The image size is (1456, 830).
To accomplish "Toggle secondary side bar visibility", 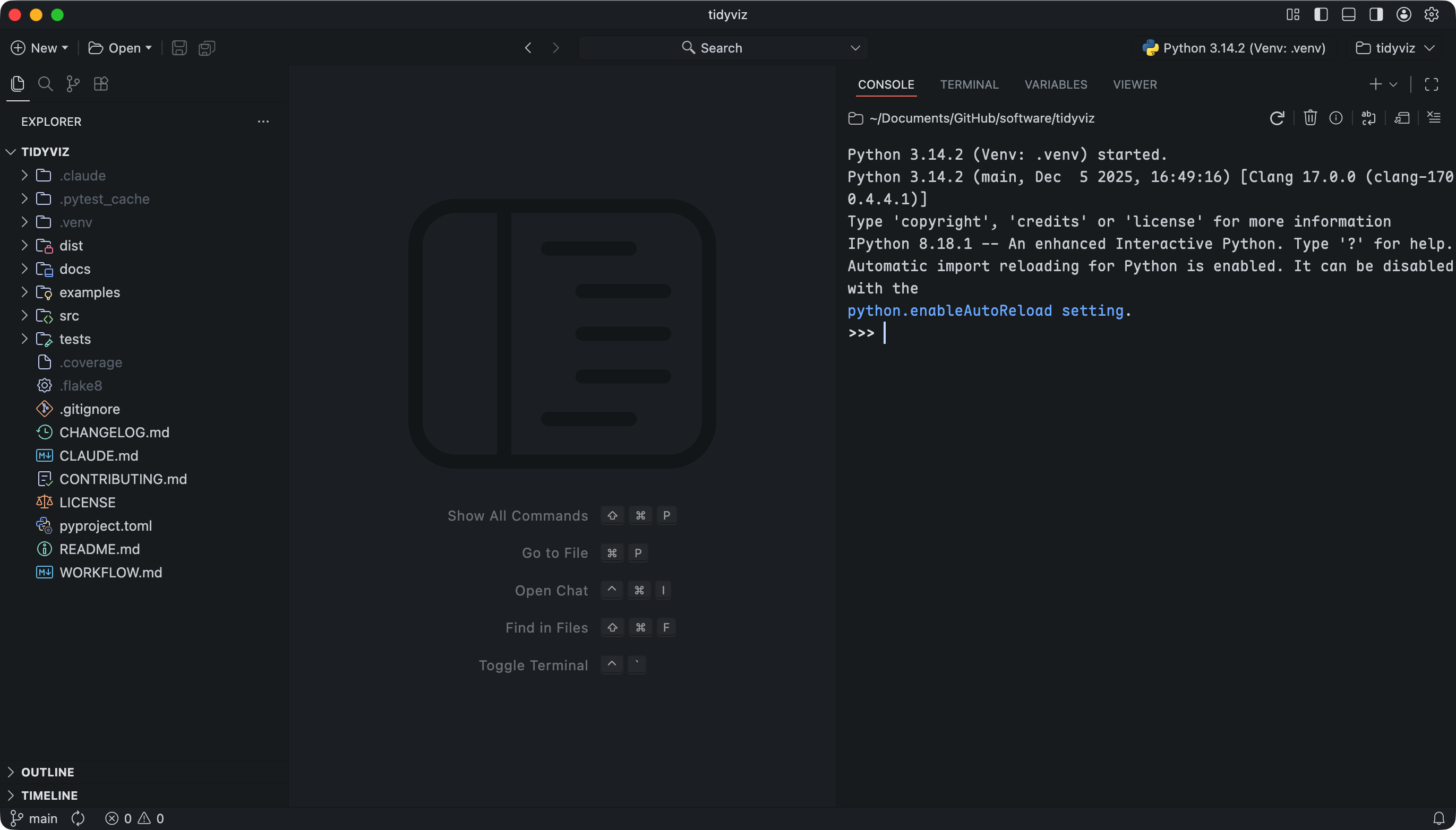I will tap(1376, 15).
